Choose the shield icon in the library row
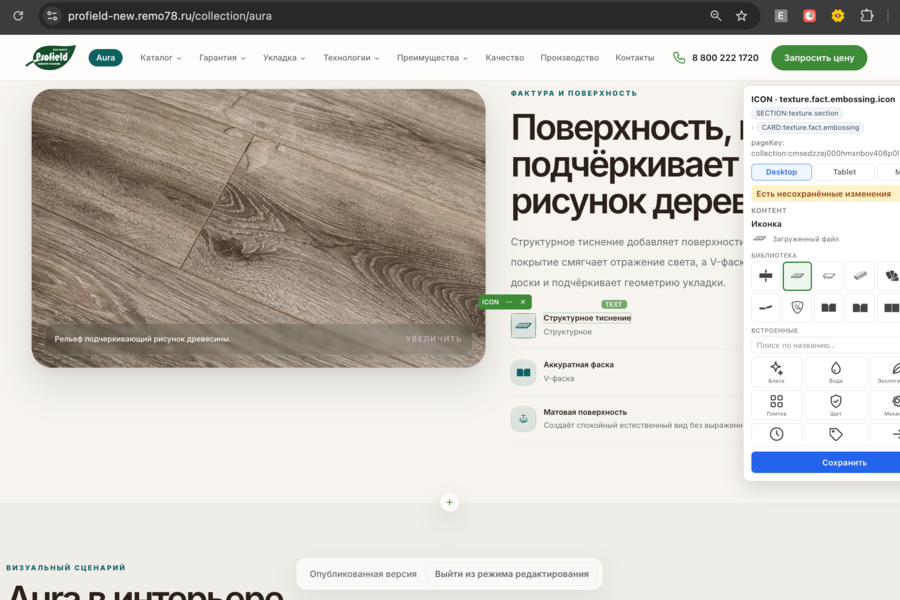This screenshot has width=900, height=600. (797, 308)
